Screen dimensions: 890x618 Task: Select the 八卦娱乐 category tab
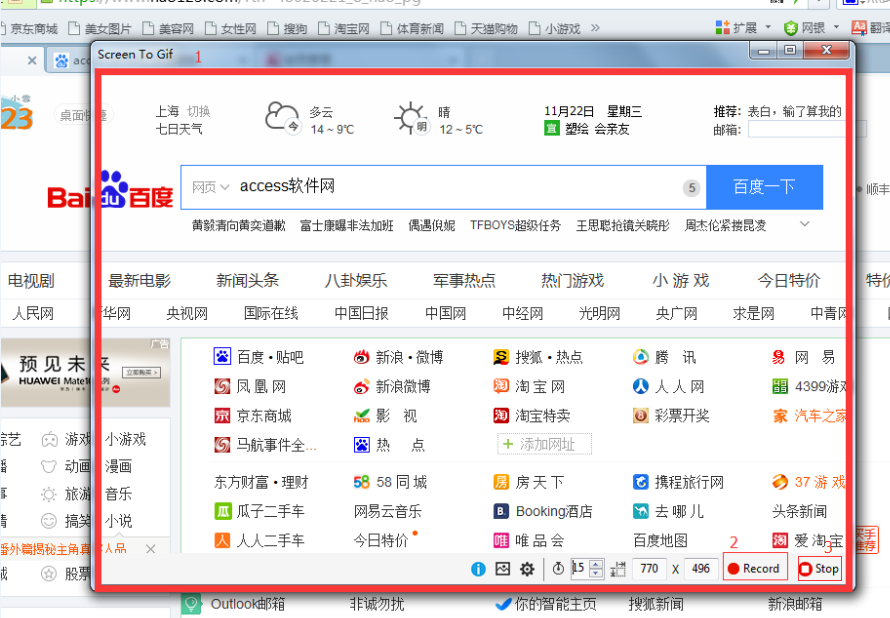tap(356, 280)
